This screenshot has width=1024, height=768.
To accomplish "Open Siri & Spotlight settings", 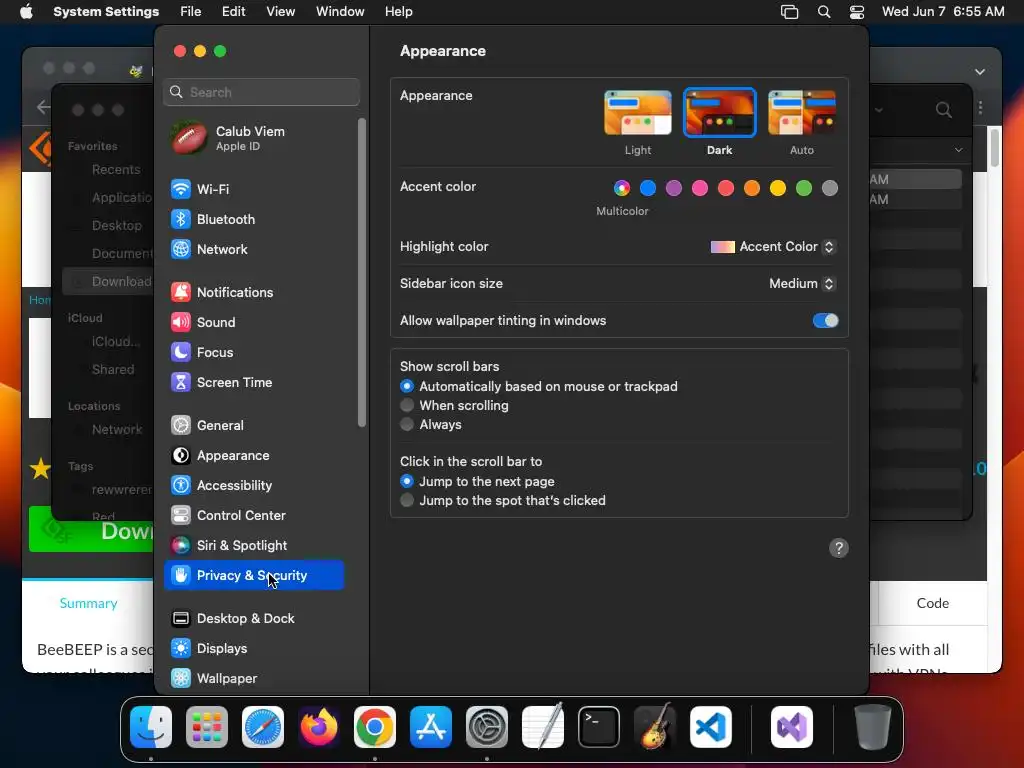I will (x=253, y=546).
